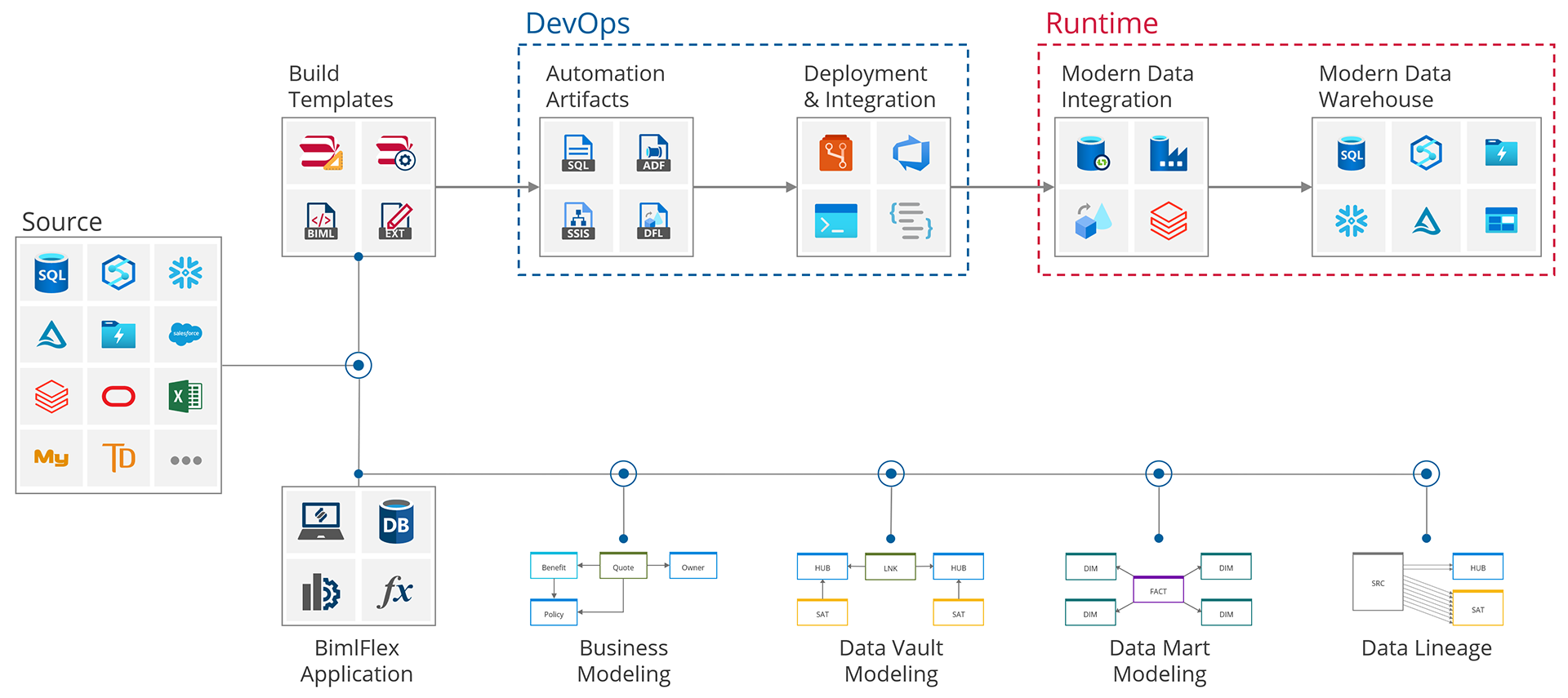Select the Quote box in Business Modeling diagram

point(623,567)
